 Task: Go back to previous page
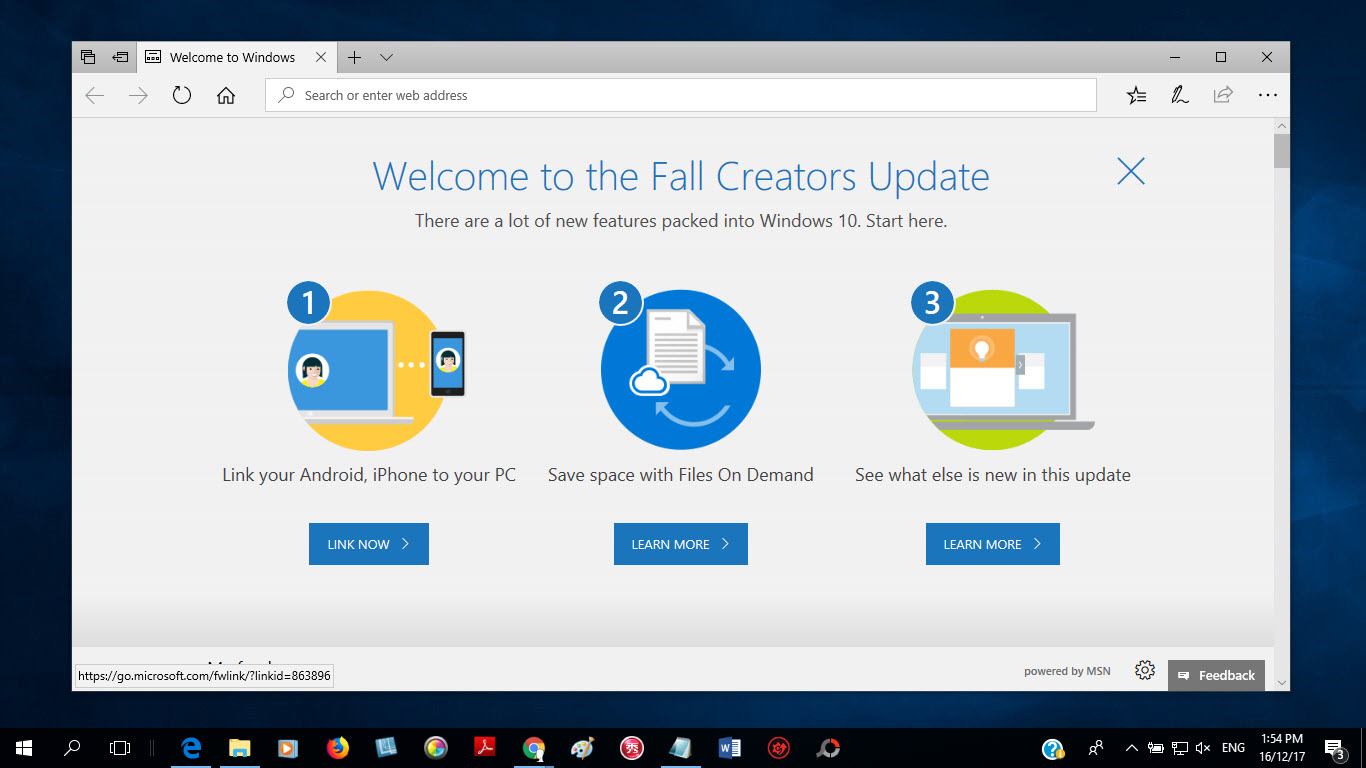[x=94, y=95]
